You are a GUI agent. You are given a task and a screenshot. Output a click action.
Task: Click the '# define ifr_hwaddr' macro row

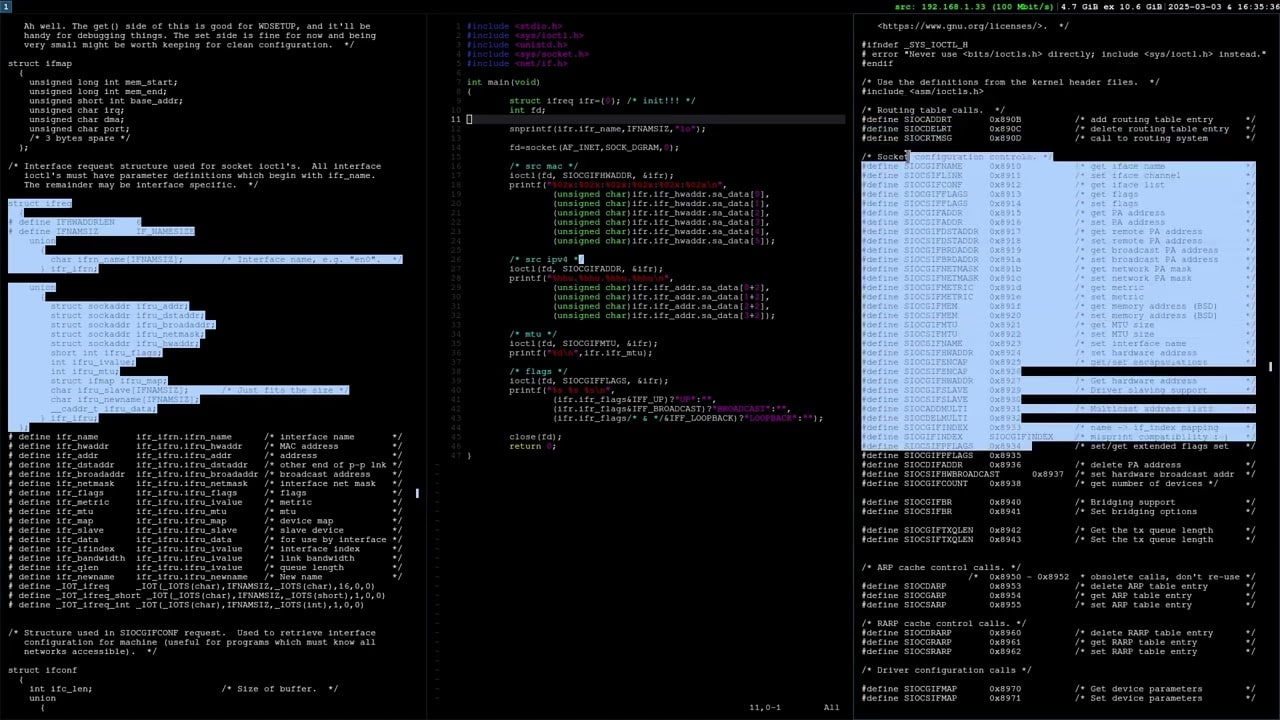point(205,446)
